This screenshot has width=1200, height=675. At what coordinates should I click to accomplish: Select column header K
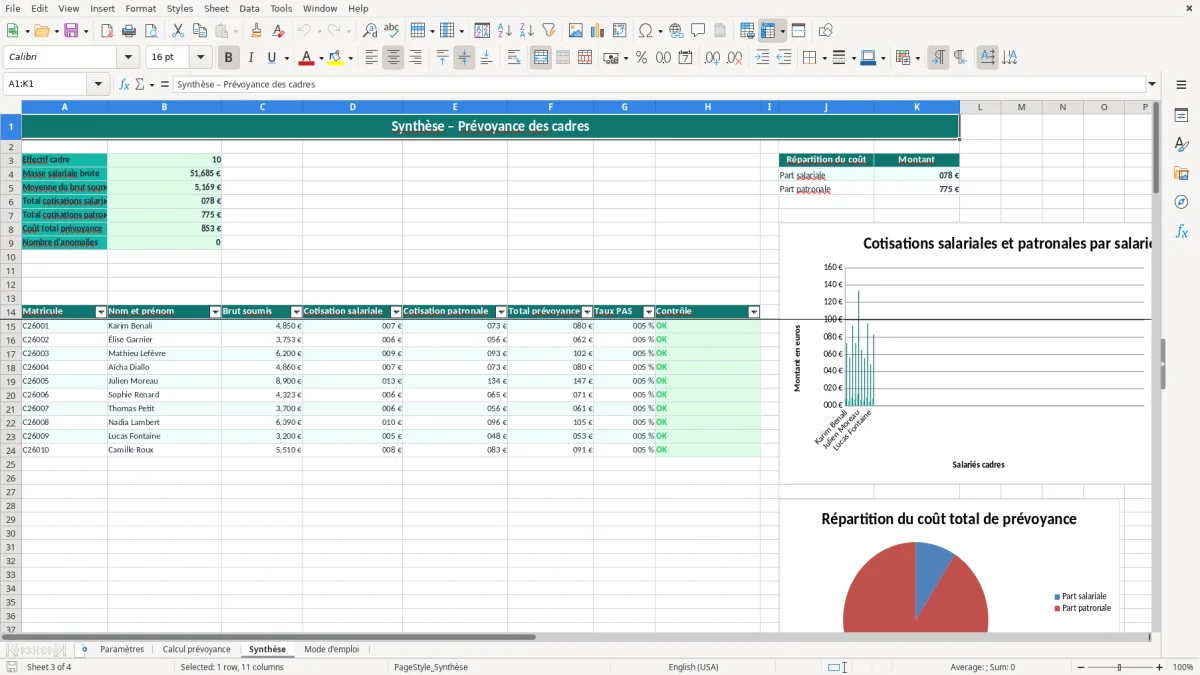pyautogui.click(x=917, y=107)
